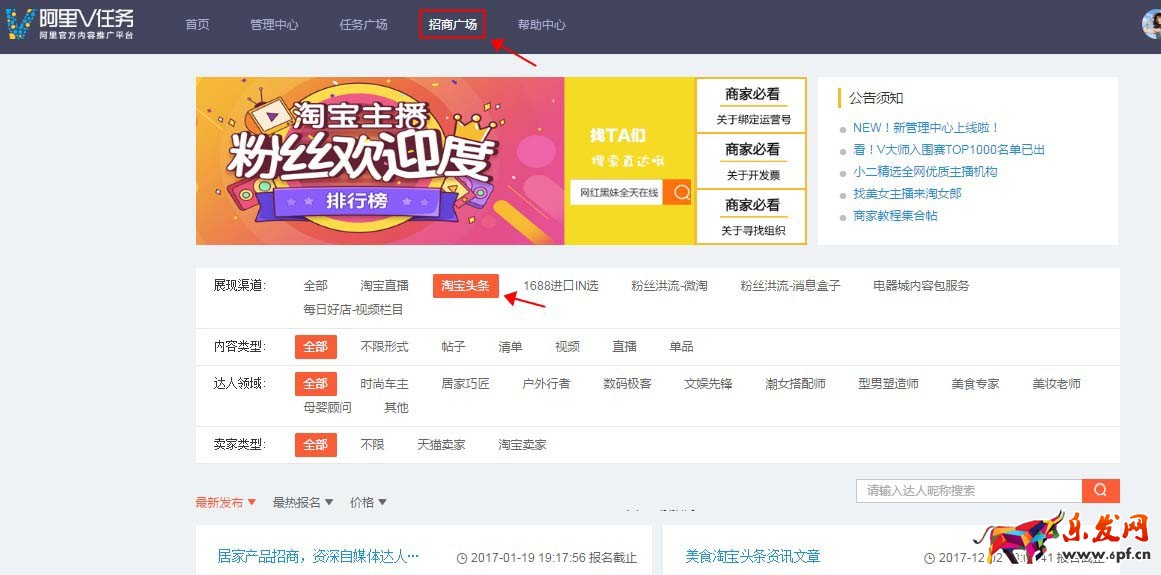1161x575 pixels.
Task: Select 粉丝洪流-微淘 channel filter
Action: [669, 286]
